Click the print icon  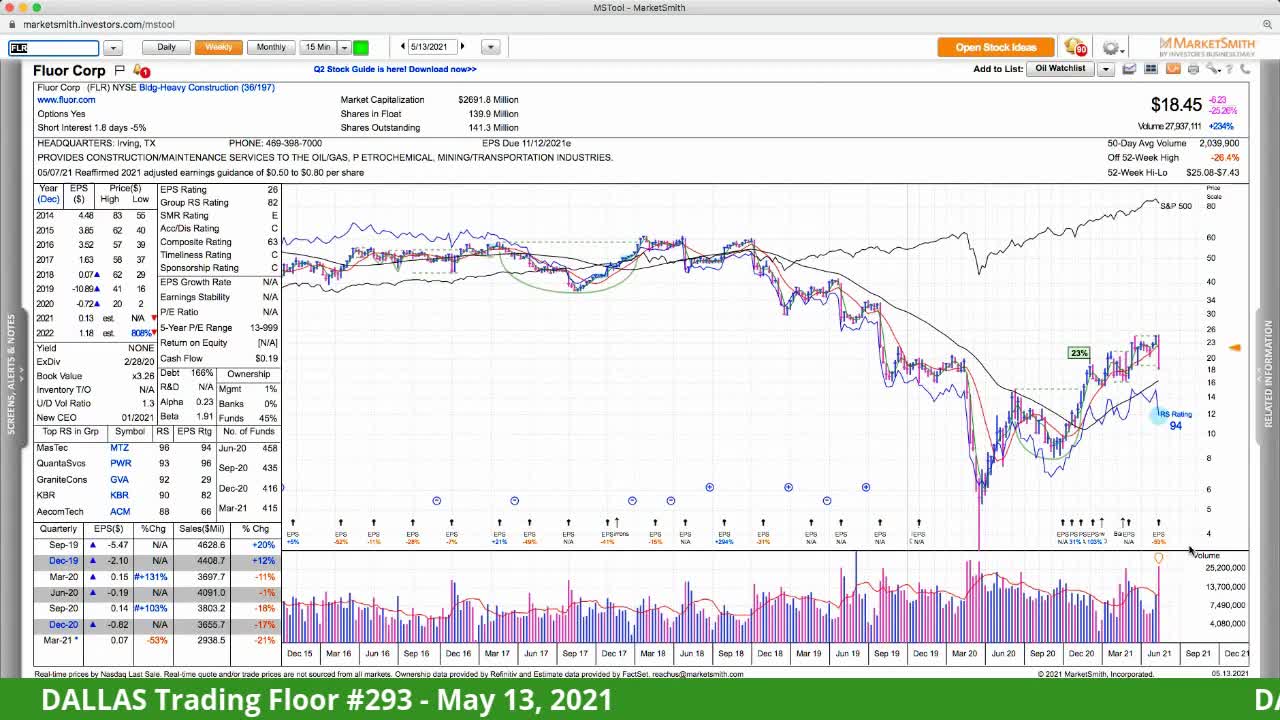pyautogui.click(x=1193, y=69)
